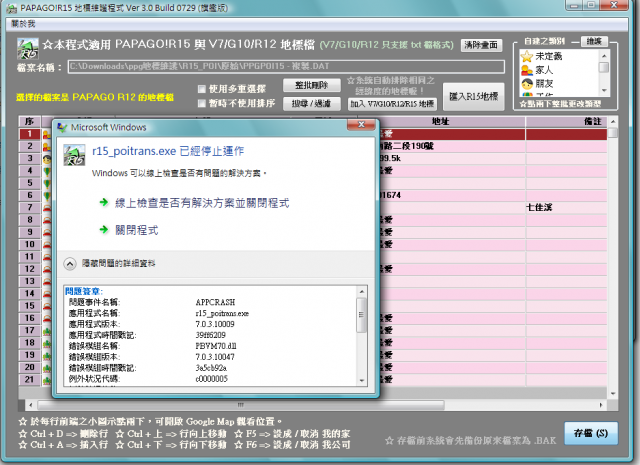Open the 搜尋 / 過濾 function
Image resolution: width=640 pixels, height=465 pixels.
point(312,104)
